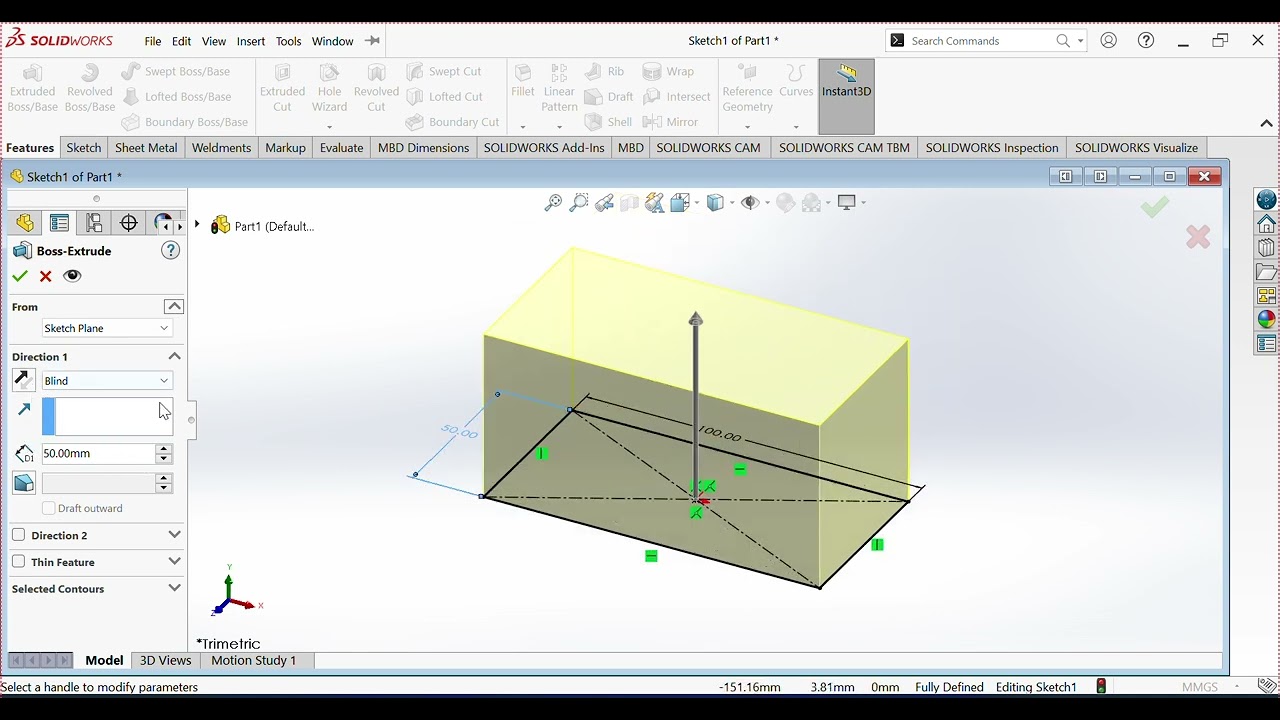
Task: Open Custom Properties task pane icon
Action: click(1266, 344)
